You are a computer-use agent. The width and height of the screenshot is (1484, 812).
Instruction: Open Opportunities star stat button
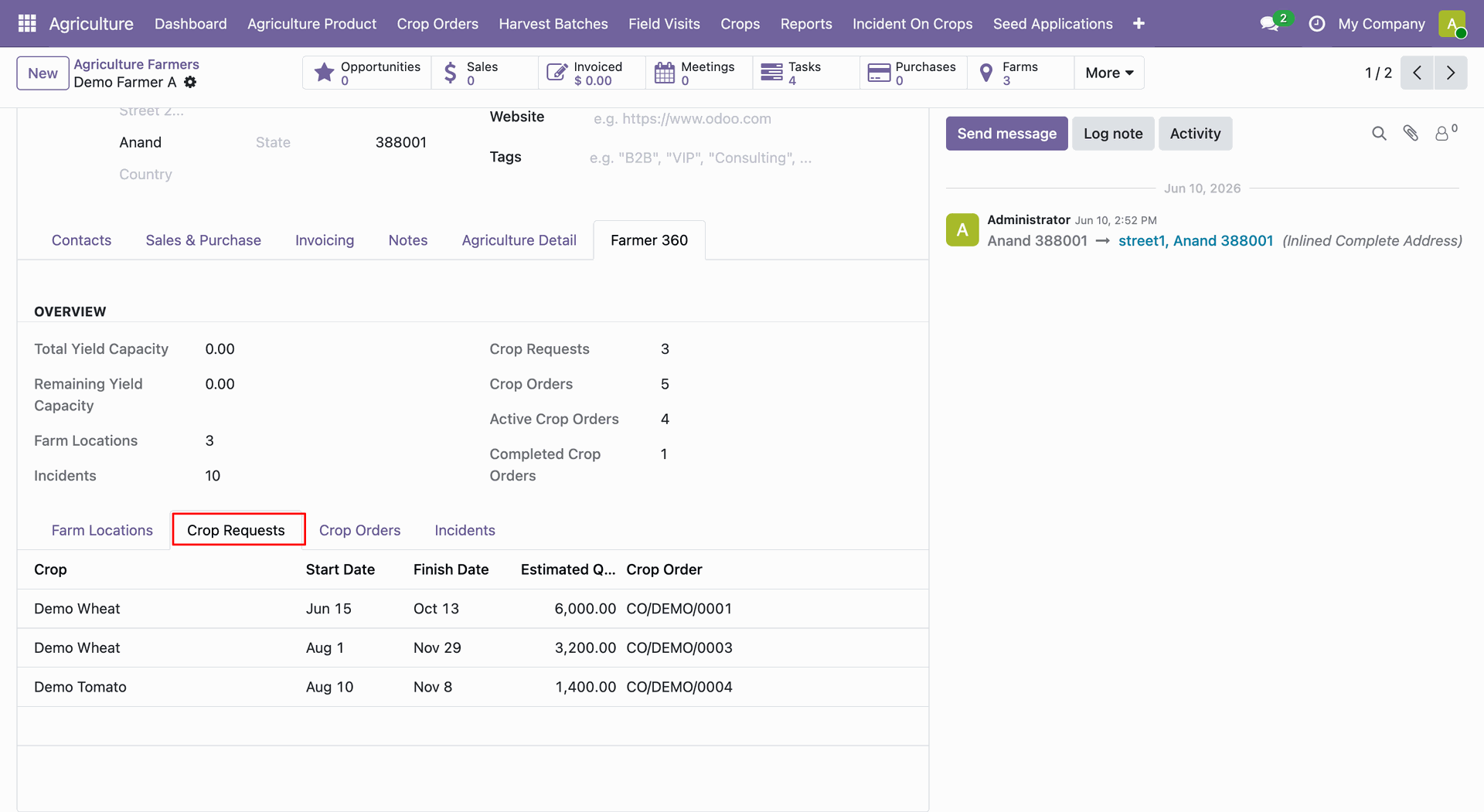[367, 73]
